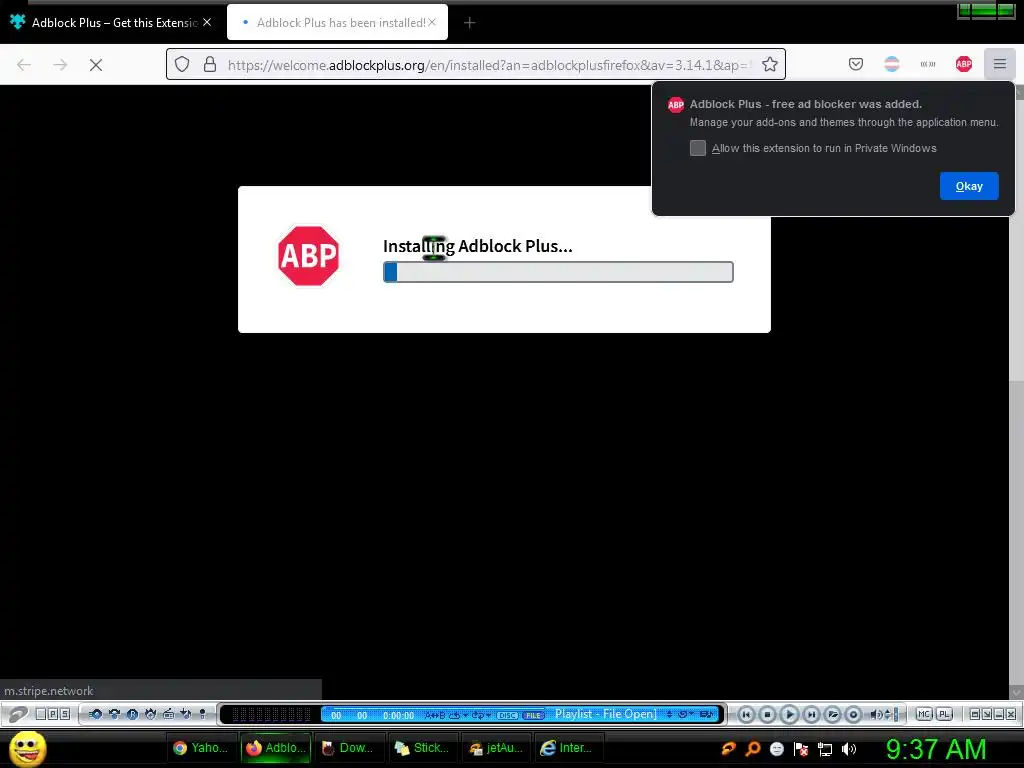Open the smiley face Start button
This screenshot has width=1024, height=768.
click(x=27, y=748)
